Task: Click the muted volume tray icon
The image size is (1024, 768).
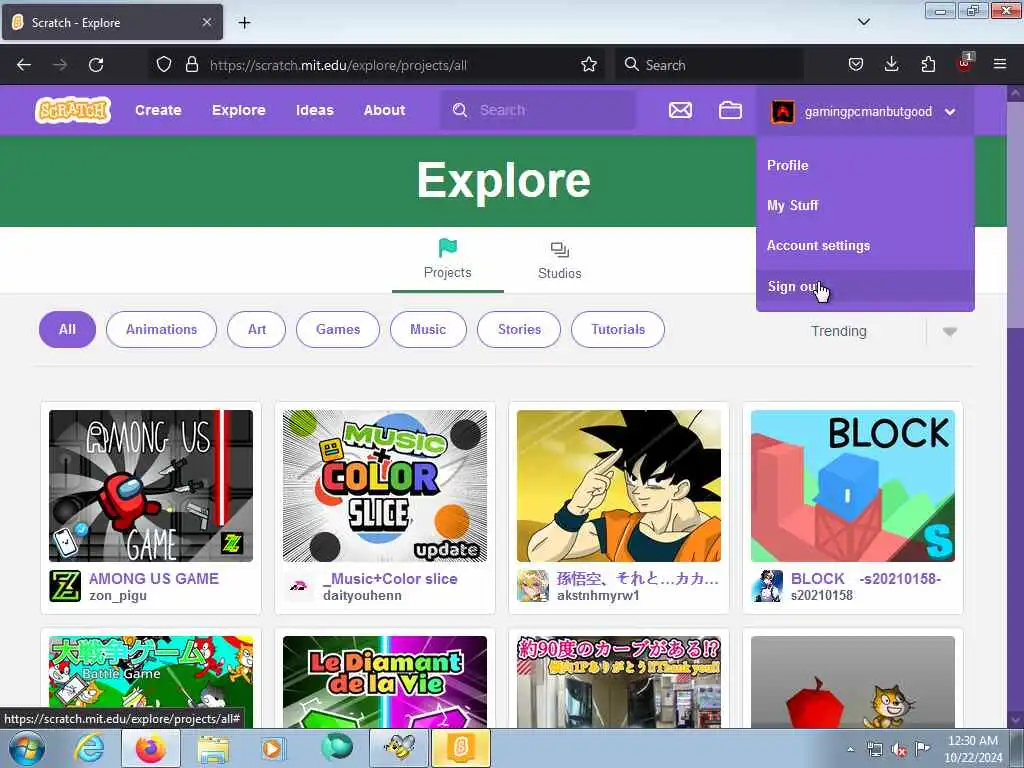Action: point(899,750)
